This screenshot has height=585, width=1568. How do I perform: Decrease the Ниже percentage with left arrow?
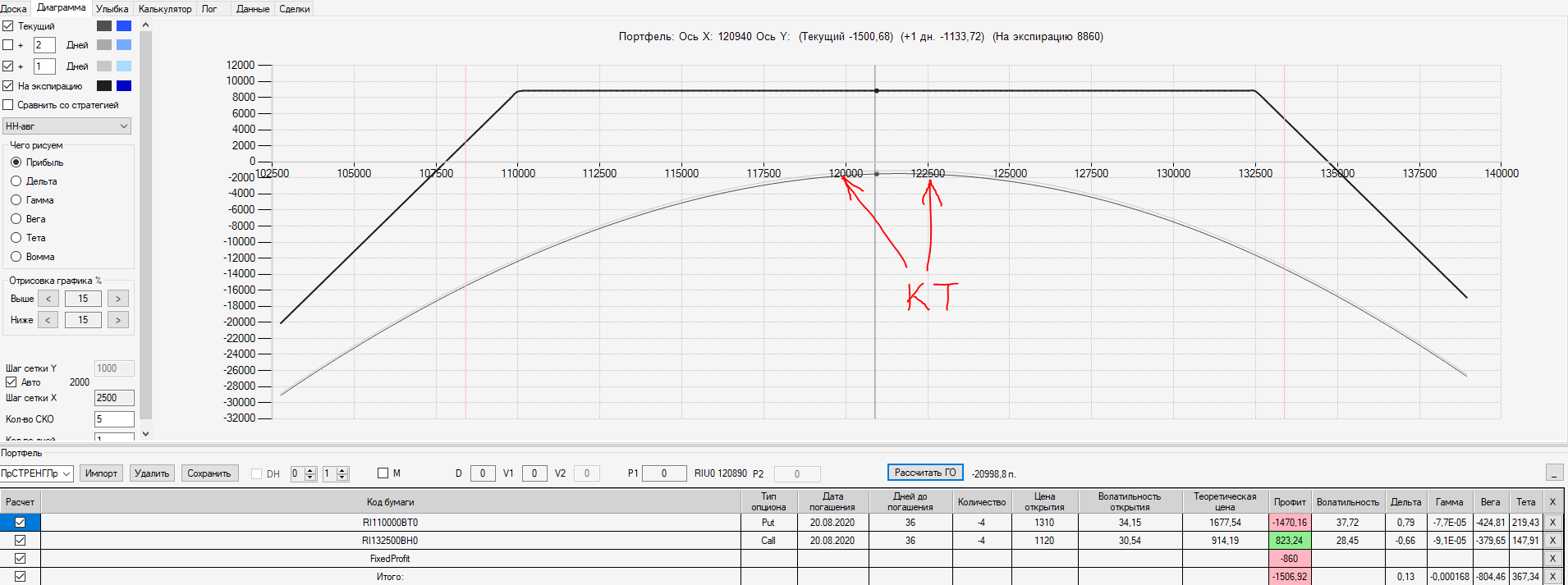(48, 320)
